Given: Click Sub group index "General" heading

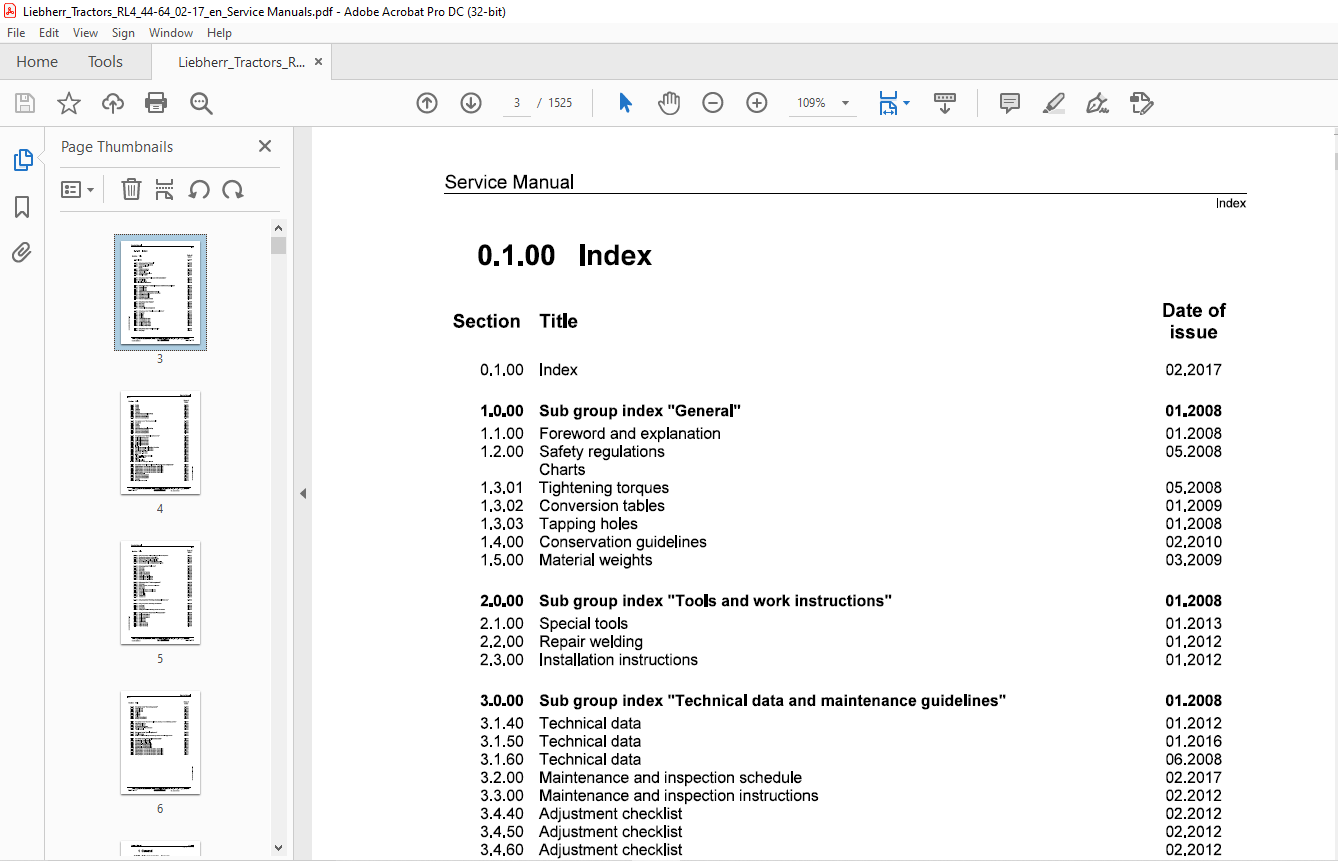Looking at the screenshot, I should point(640,411).
